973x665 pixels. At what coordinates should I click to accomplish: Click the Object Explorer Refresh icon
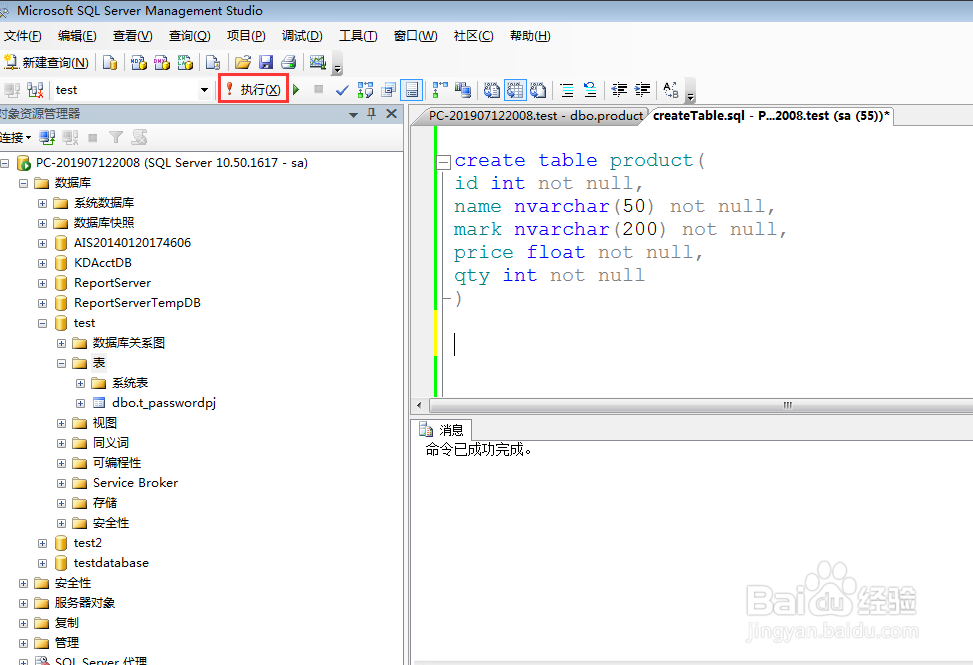pos(139,137)
